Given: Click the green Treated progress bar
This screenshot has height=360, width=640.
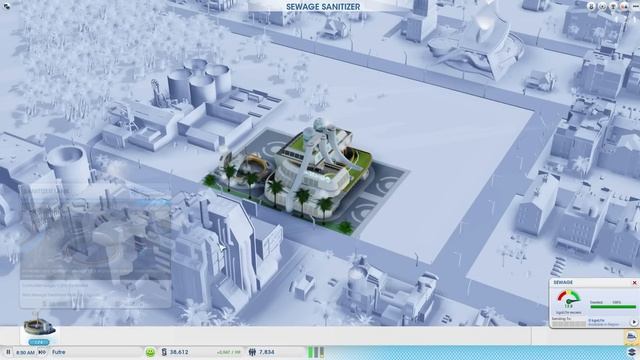Looking at the screenshot, I should click(613, 307).
